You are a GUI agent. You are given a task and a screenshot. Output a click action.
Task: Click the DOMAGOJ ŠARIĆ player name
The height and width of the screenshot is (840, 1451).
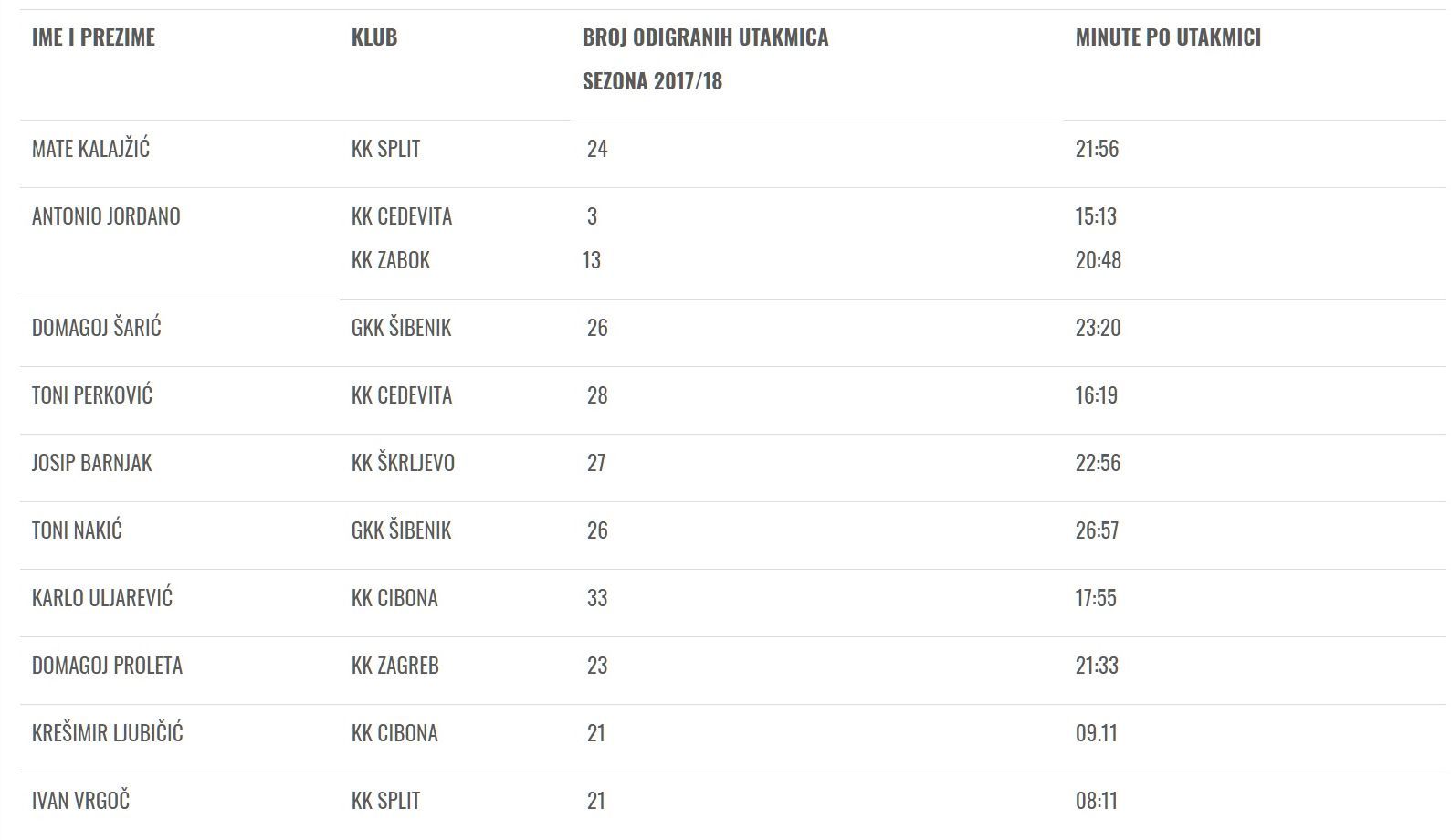pyautogui.click(x=96, y=328)
